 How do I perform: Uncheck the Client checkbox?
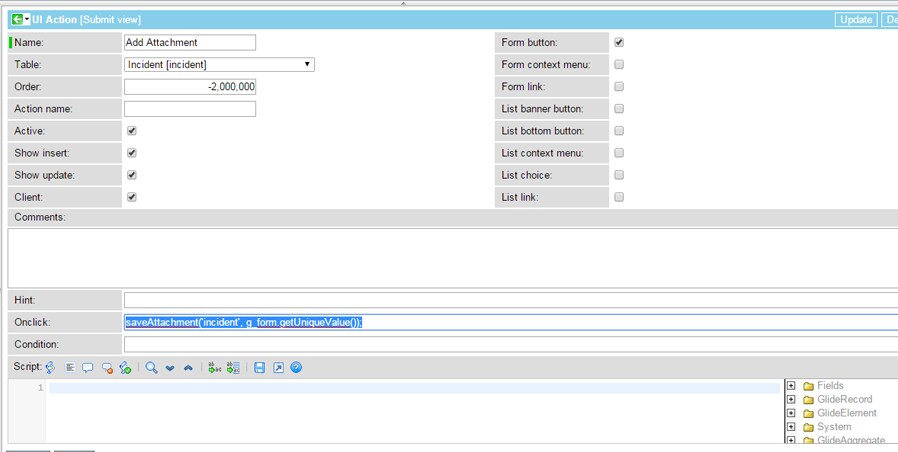coord(132,197)
